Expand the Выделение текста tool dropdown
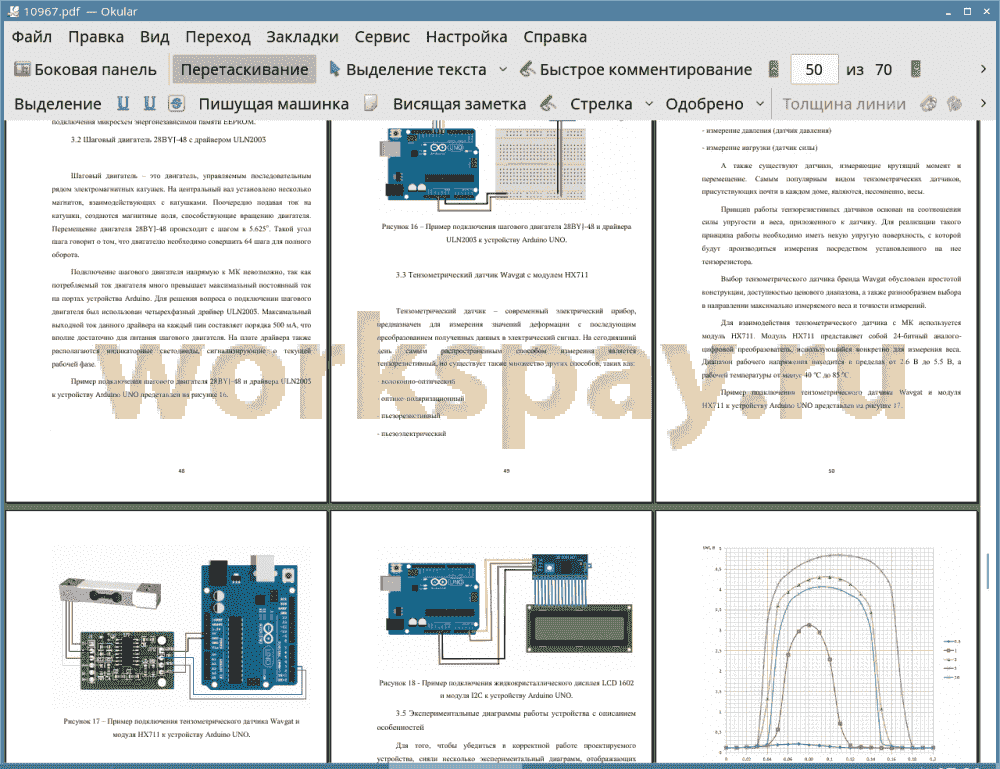This screenshot has height=769, width=1000. point(503,70)
